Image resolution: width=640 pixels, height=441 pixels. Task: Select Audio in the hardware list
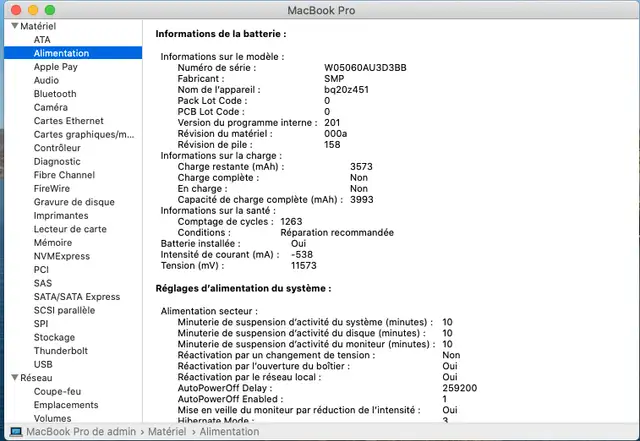click(x=46, y=80)
